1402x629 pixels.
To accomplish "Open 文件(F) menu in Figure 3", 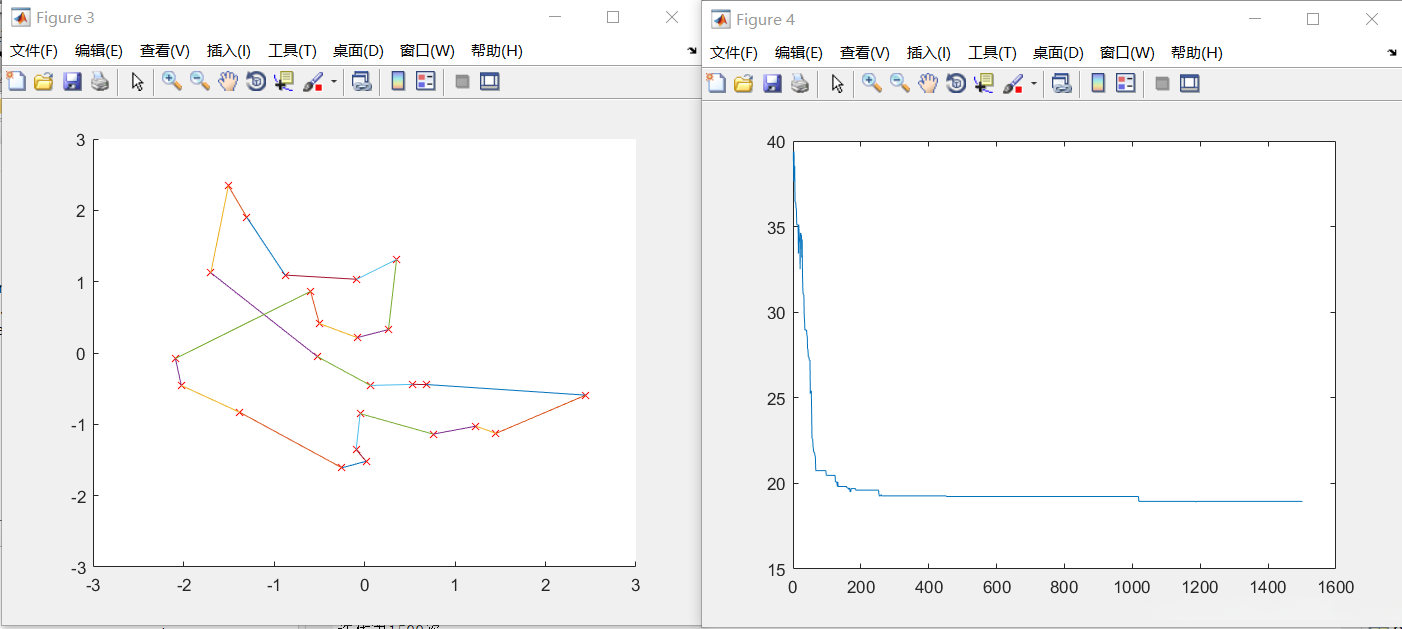I will [34, 51].
